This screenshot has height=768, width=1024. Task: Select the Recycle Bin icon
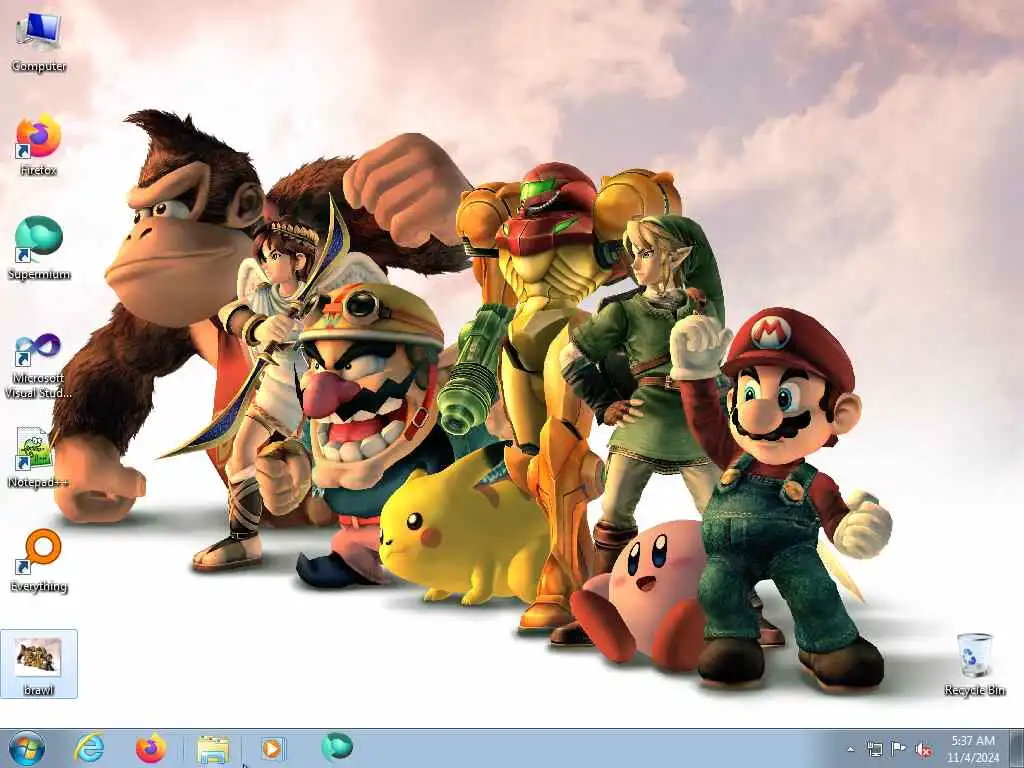(x=974, y=664)
